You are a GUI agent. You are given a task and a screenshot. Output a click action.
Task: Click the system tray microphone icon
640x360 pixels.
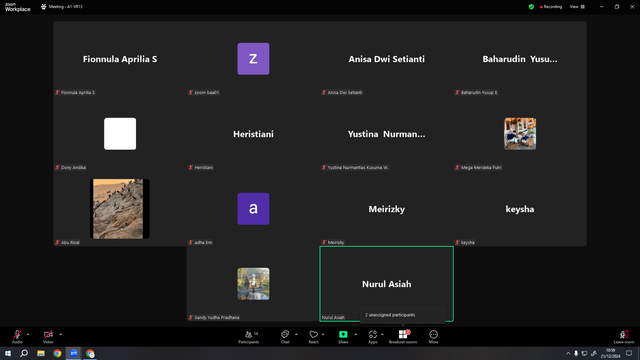click(576, 353)
